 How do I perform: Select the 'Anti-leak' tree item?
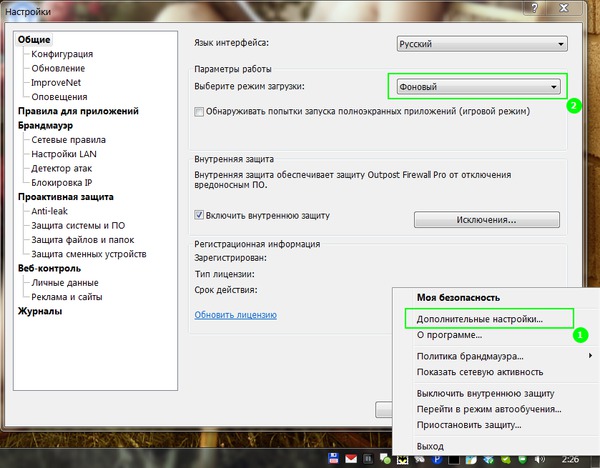49,211
